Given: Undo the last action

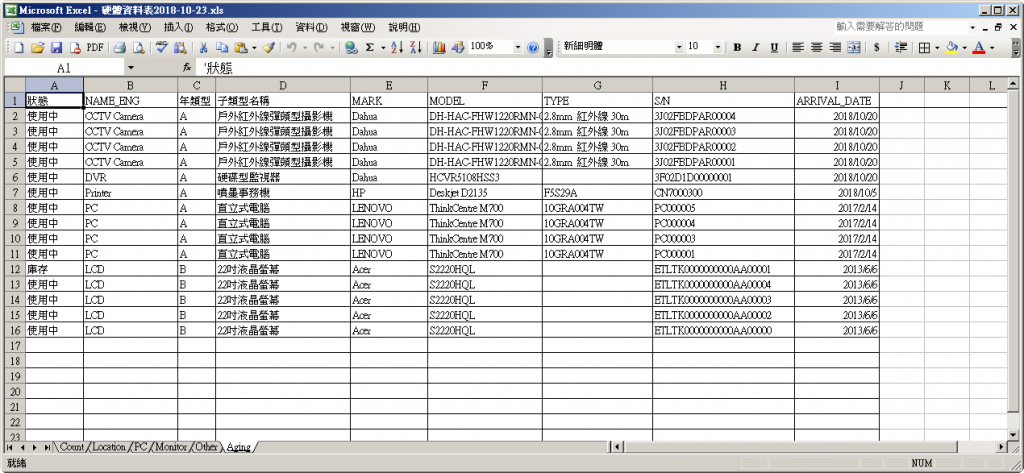Looking at the screenshot, I should pyautogui.click(x=292, y=48).
